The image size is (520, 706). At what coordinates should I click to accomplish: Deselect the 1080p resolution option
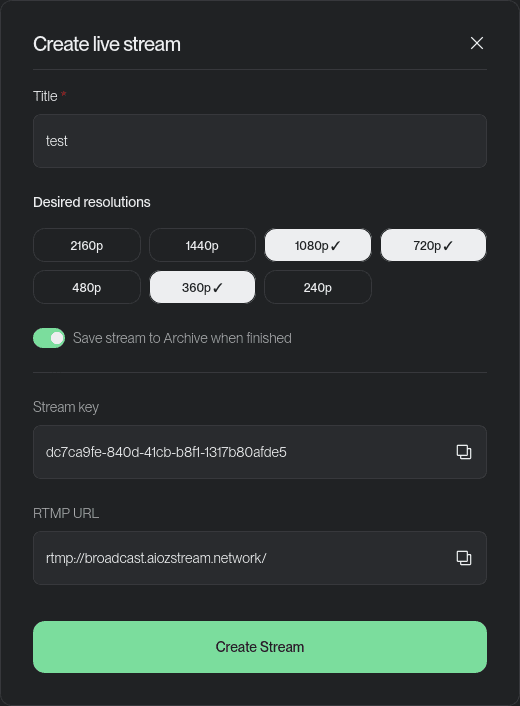[x=318, y=245]
